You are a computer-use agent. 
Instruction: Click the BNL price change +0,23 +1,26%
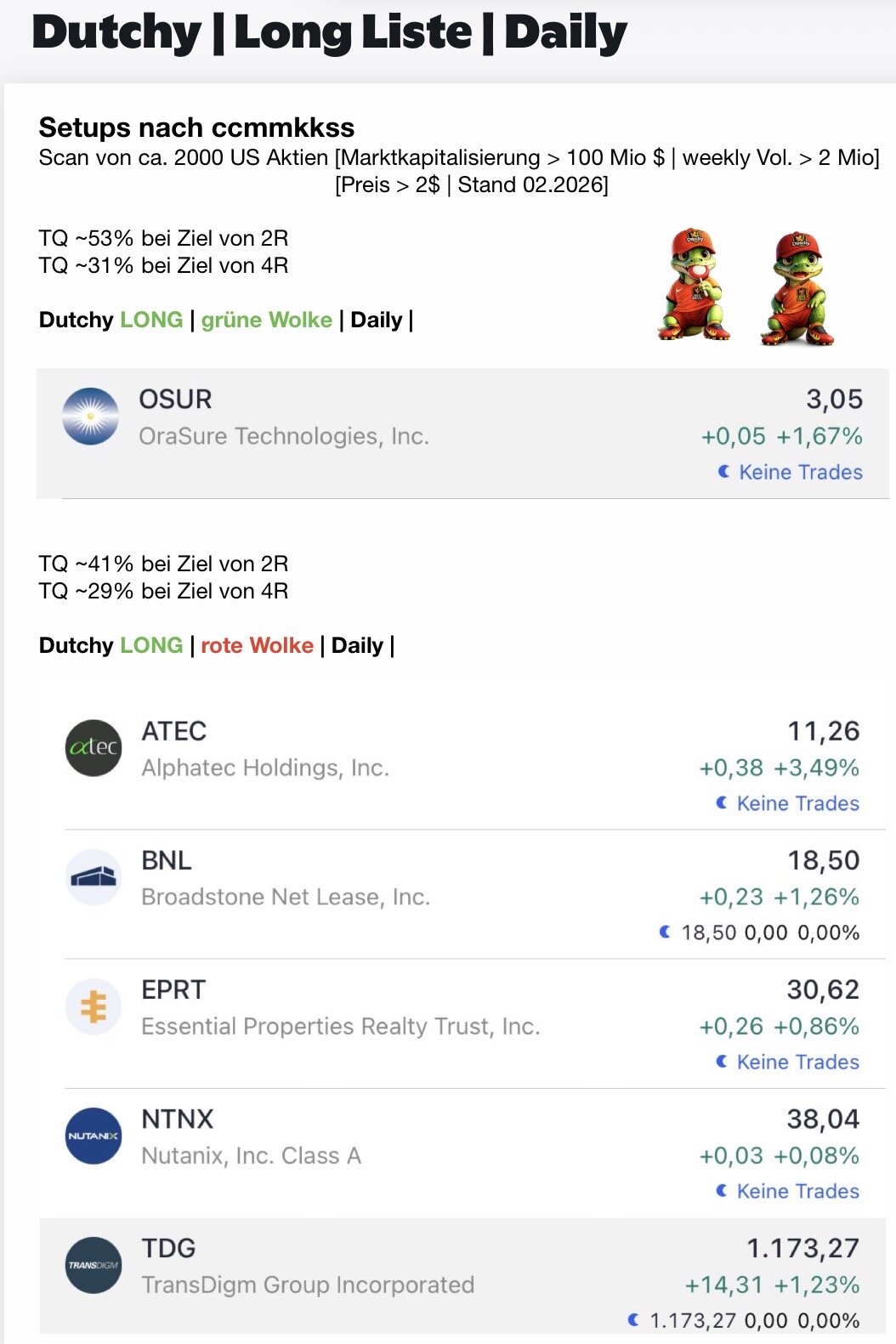coord(779,897)
